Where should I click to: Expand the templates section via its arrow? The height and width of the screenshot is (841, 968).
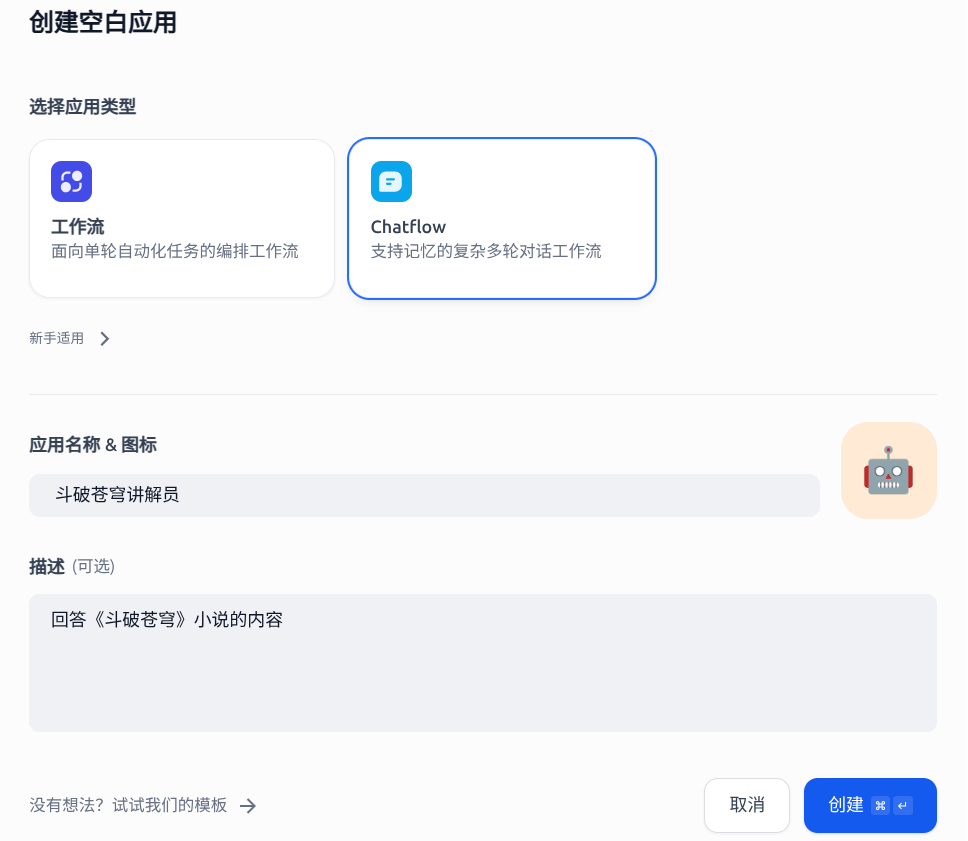click(x=248, y=805)
